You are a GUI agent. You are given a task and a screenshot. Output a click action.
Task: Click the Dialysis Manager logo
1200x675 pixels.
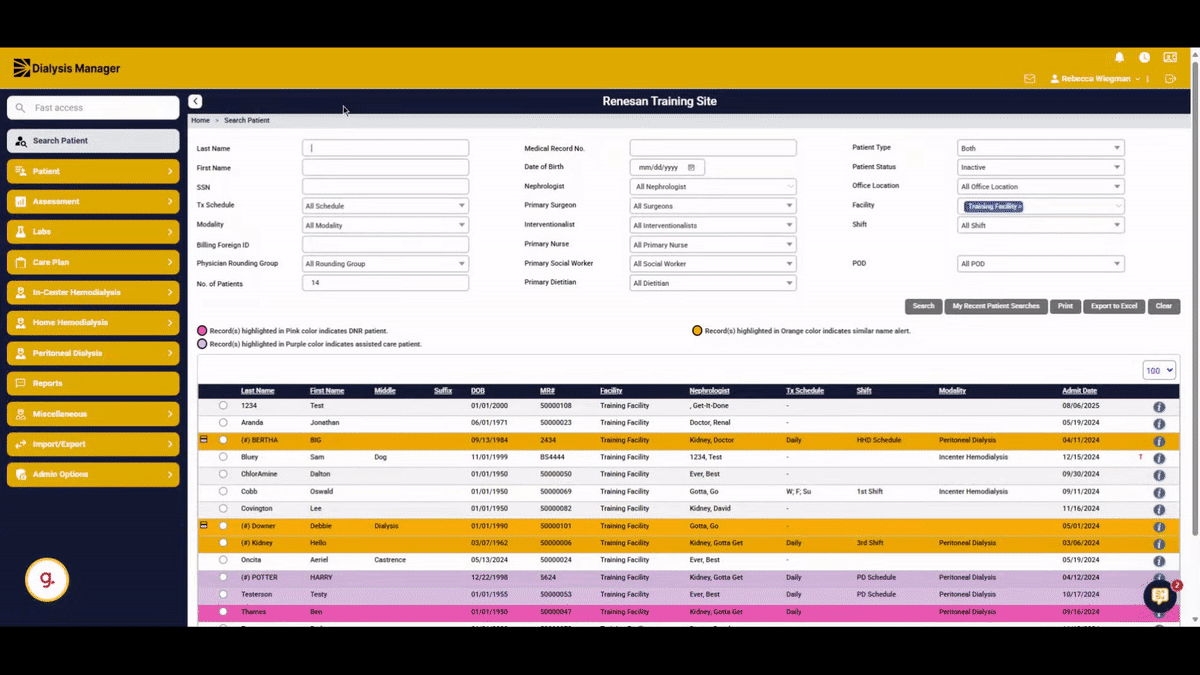pyautogui.click(x=66, y=68)
